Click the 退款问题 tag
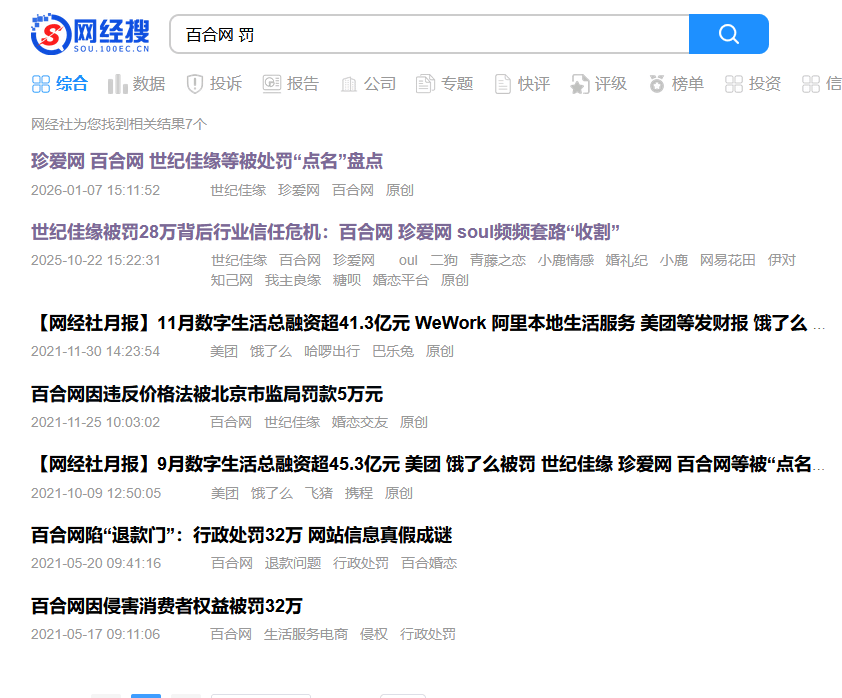 point(293,563)
